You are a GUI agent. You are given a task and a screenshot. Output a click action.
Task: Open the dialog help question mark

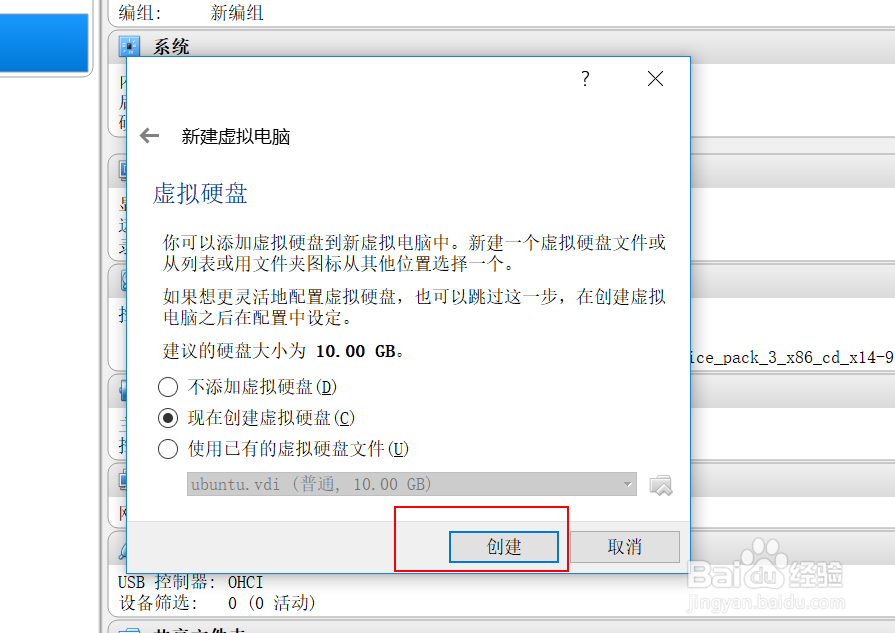[585, 78]
